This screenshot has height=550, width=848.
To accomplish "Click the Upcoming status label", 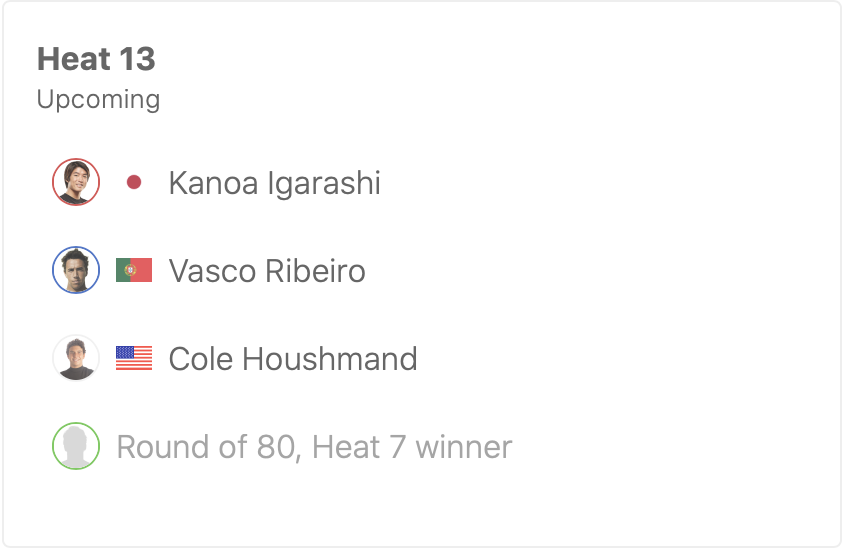I will [x=98, y=100].
